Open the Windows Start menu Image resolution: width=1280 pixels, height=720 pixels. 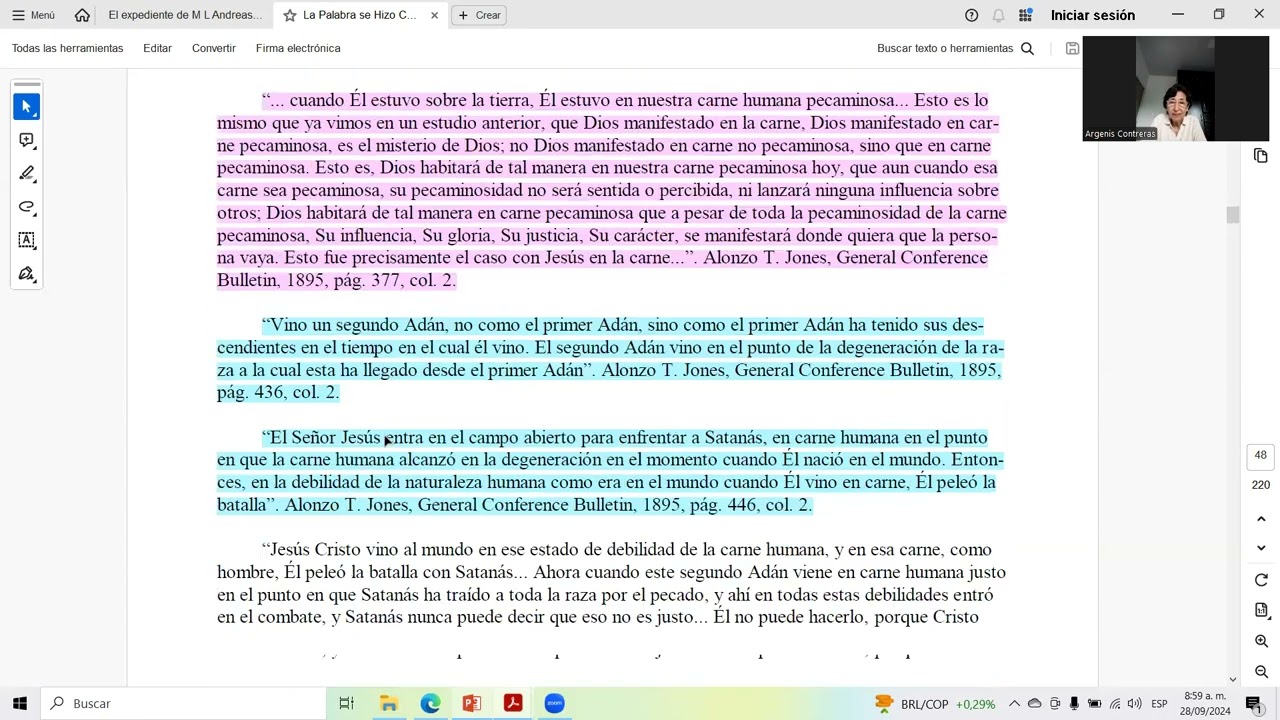(19, 703)
